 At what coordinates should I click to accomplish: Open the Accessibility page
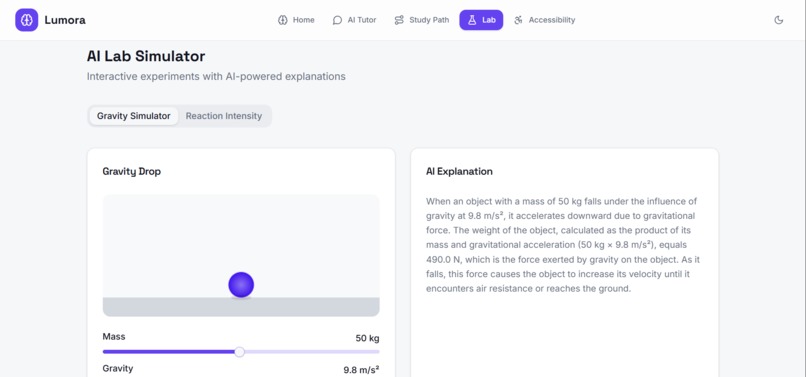544,20
